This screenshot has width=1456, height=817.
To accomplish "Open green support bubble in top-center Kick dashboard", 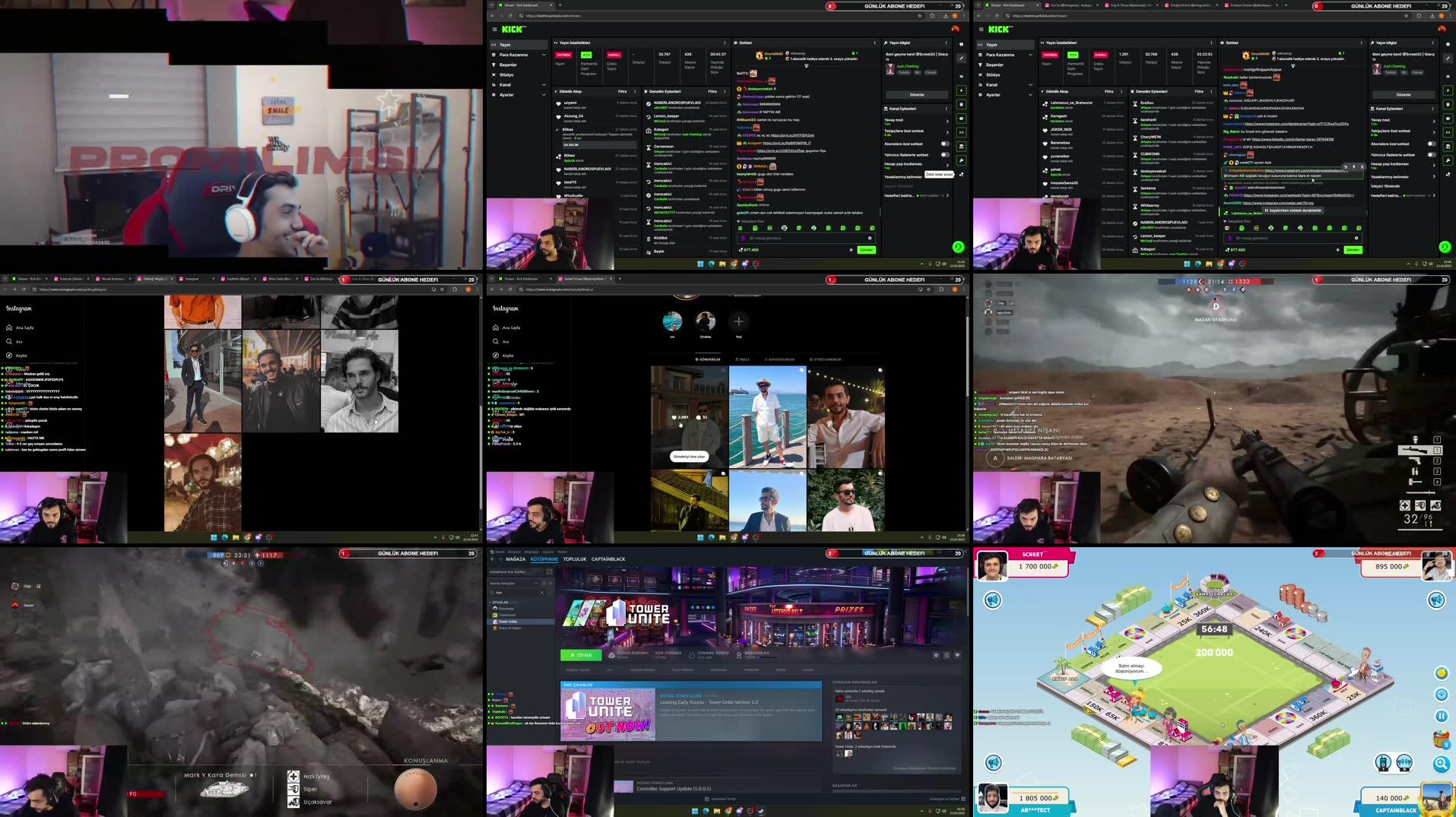I will [x=958, y=247].
